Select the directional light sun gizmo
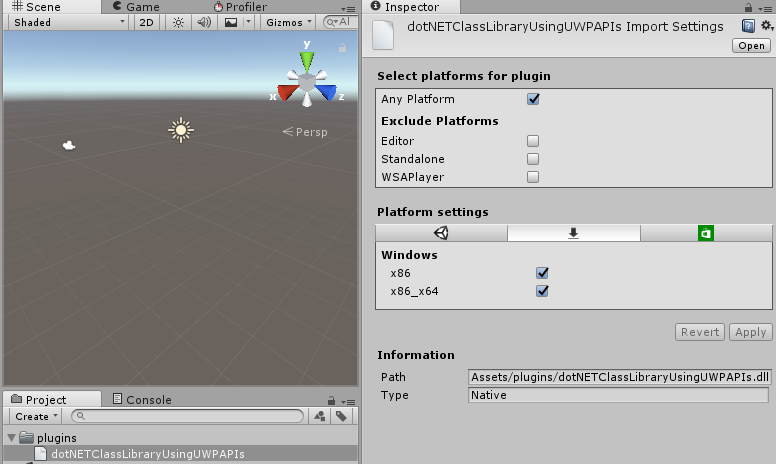The height and width of the screenshot is (464, 776). pyautogui.click(x=181, y=130)
